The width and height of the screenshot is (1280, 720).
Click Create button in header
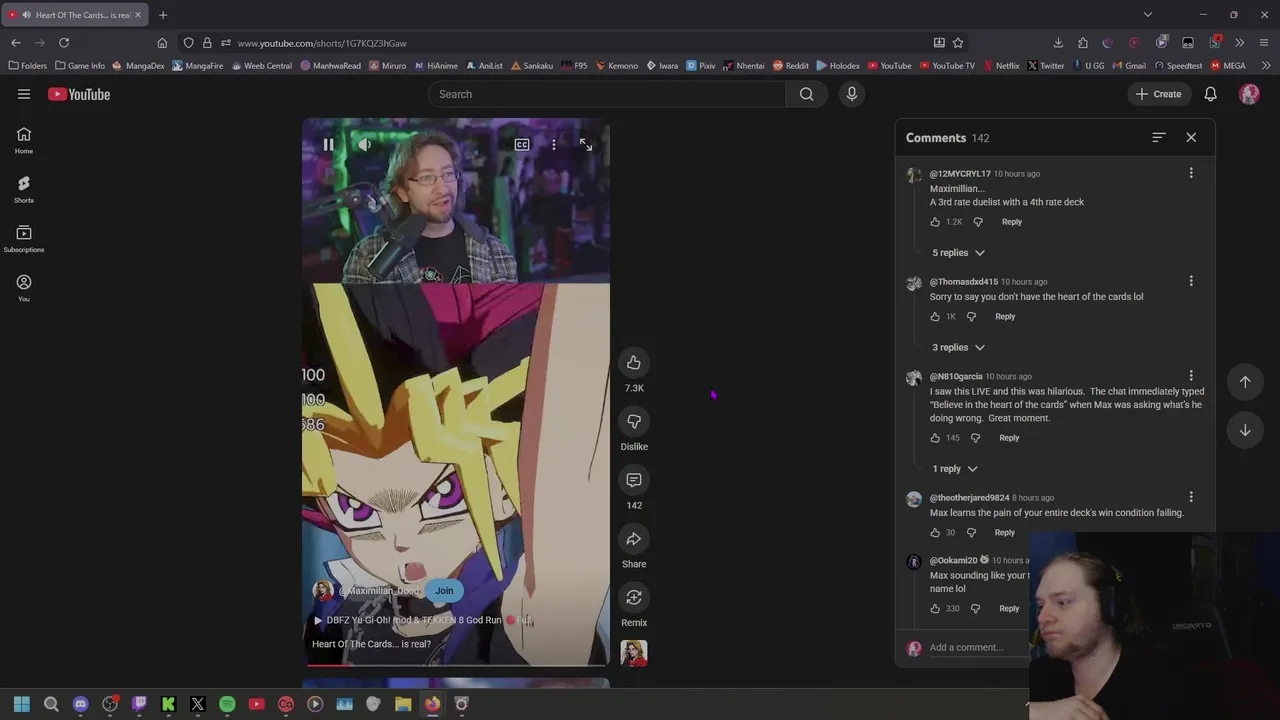tap(1158, 94)
